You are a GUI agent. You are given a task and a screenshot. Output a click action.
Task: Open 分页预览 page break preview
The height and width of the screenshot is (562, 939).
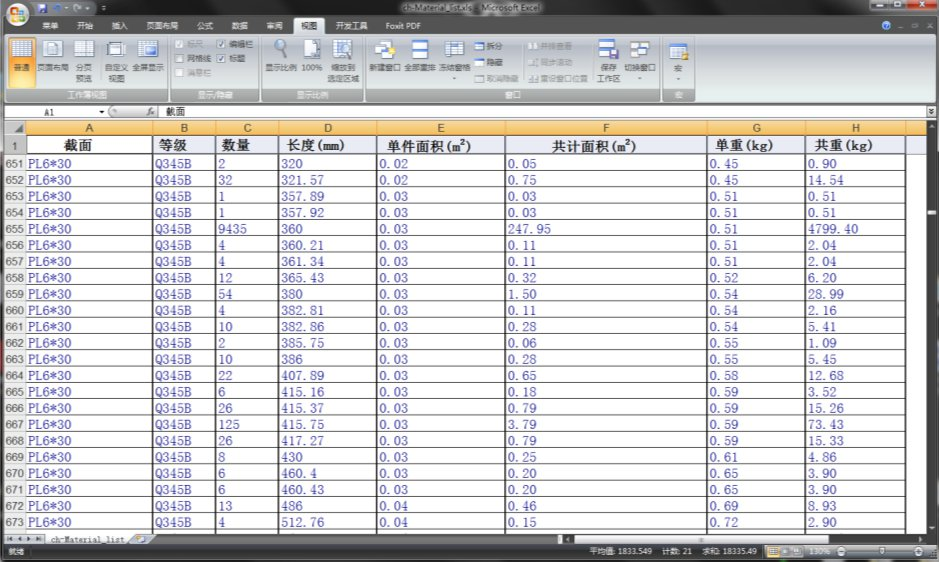click(84, 62)
